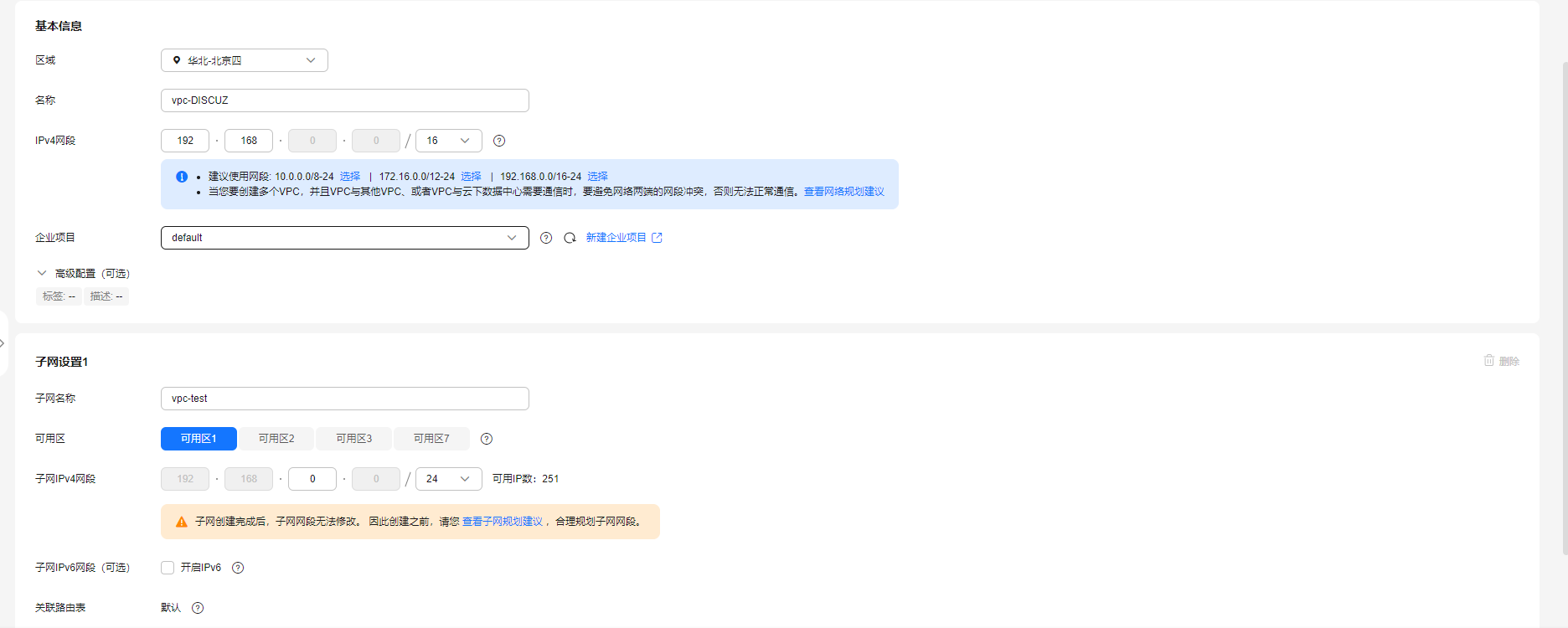Viewport: 1568px width, 628px height.
Task: Click the 标签: -- tag chip
Action: coord(59,296)
